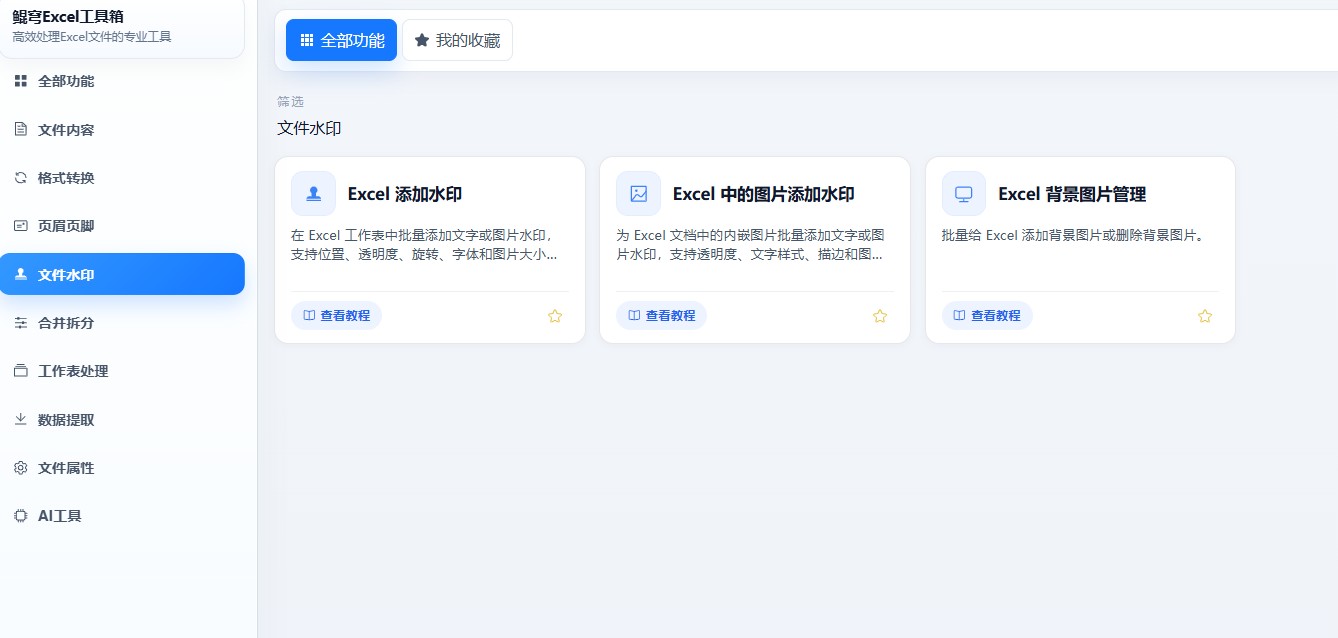
Task: Go to 数据提取 in sidebar
Action: [x=122, y=419]
